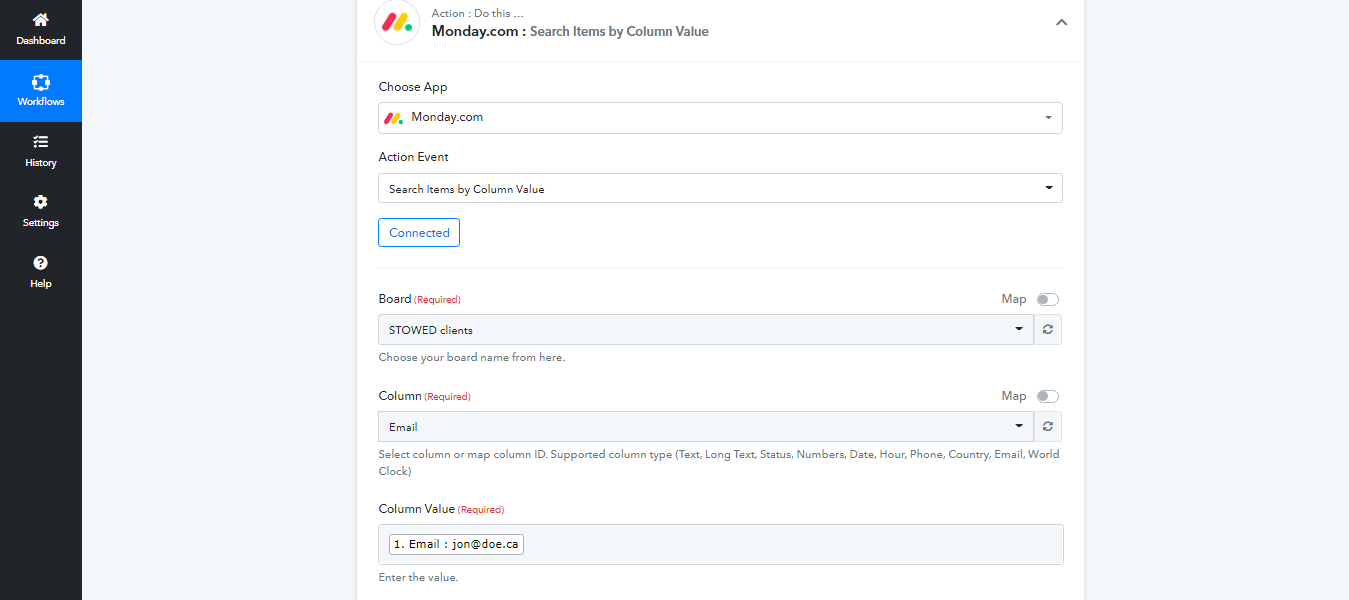Toggle the Map switch for Column
Image resolution: width=1349 pixels, height=600 pixels.
(x=1047, y=396)
